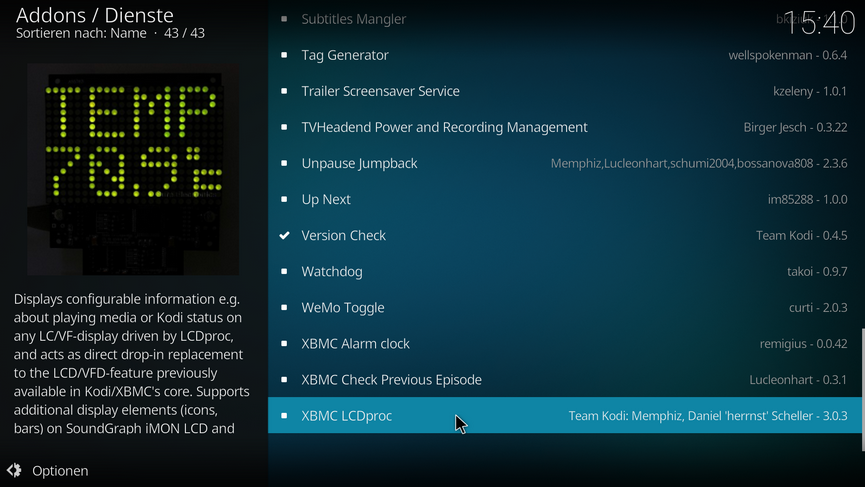Open the Optionen gear icon
This screenshot has height=487, width=865.
pos(14,470)
